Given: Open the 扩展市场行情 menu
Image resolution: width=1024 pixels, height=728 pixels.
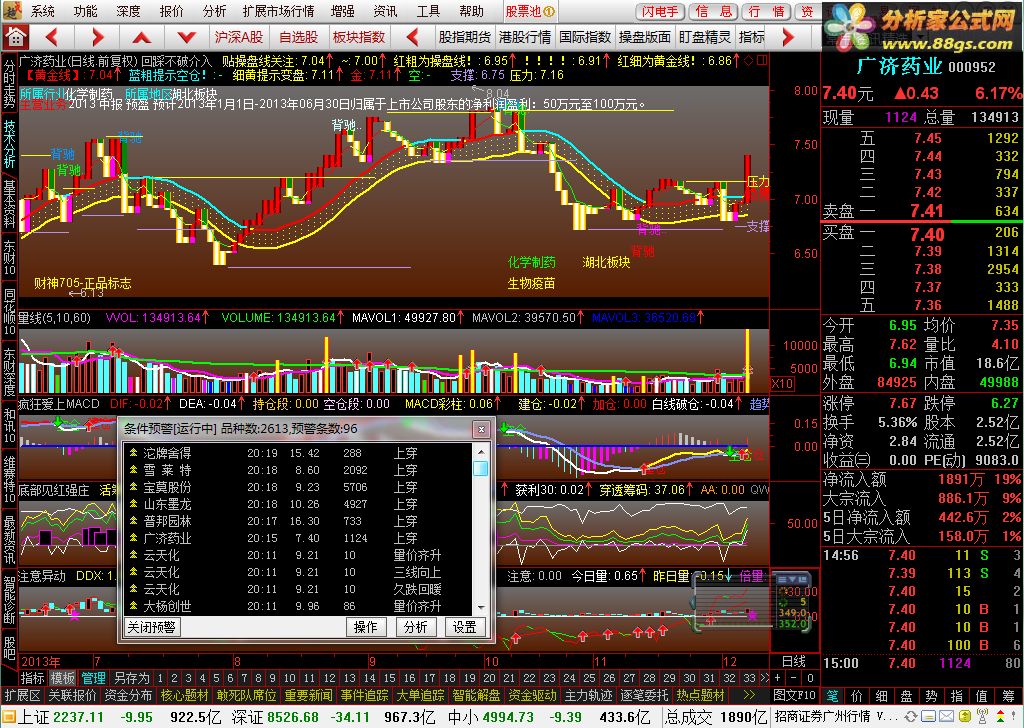Looking at the screenshot, I should [x=278, y=11].
